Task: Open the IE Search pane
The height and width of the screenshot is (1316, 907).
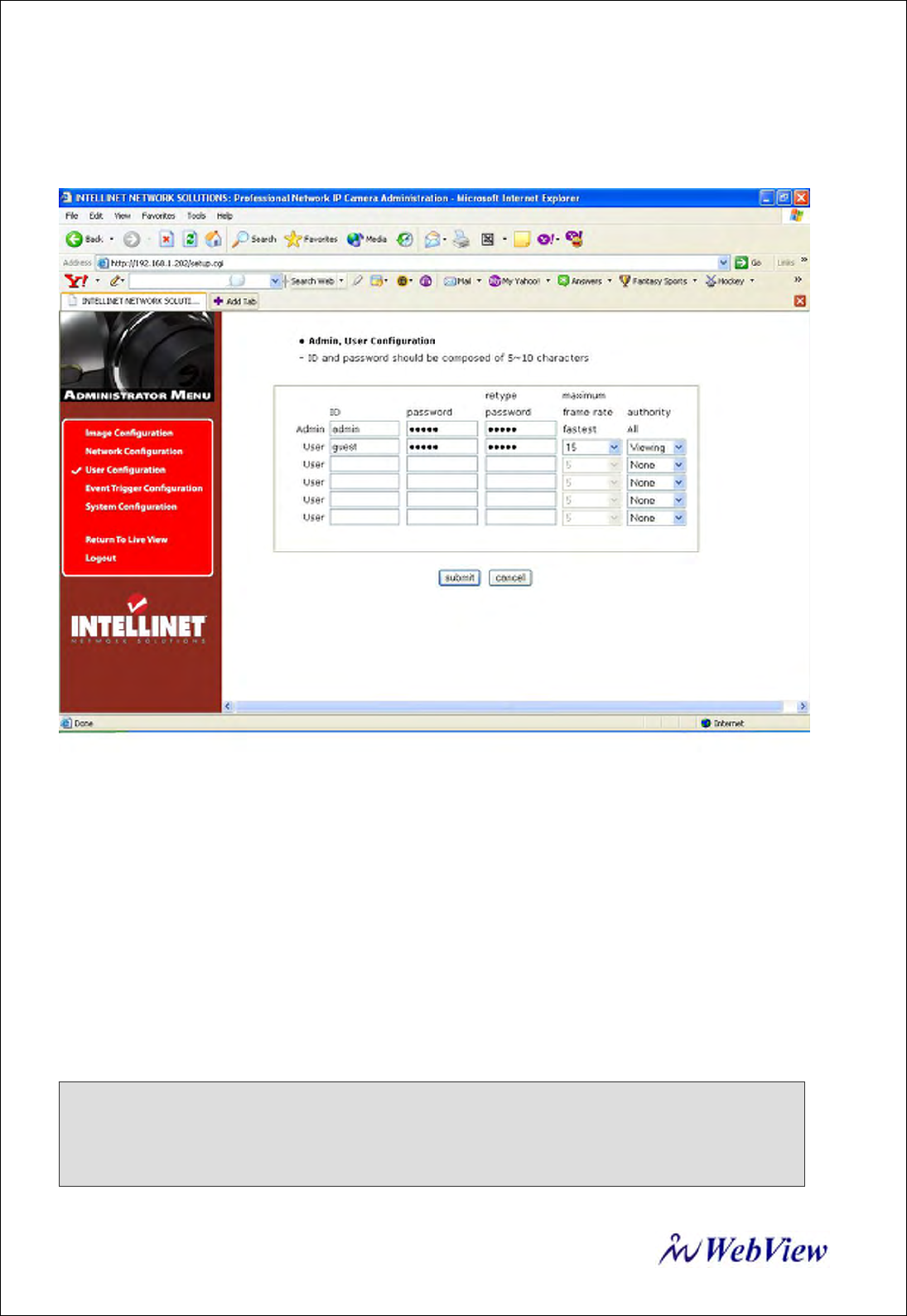Action: pos(254,239)
